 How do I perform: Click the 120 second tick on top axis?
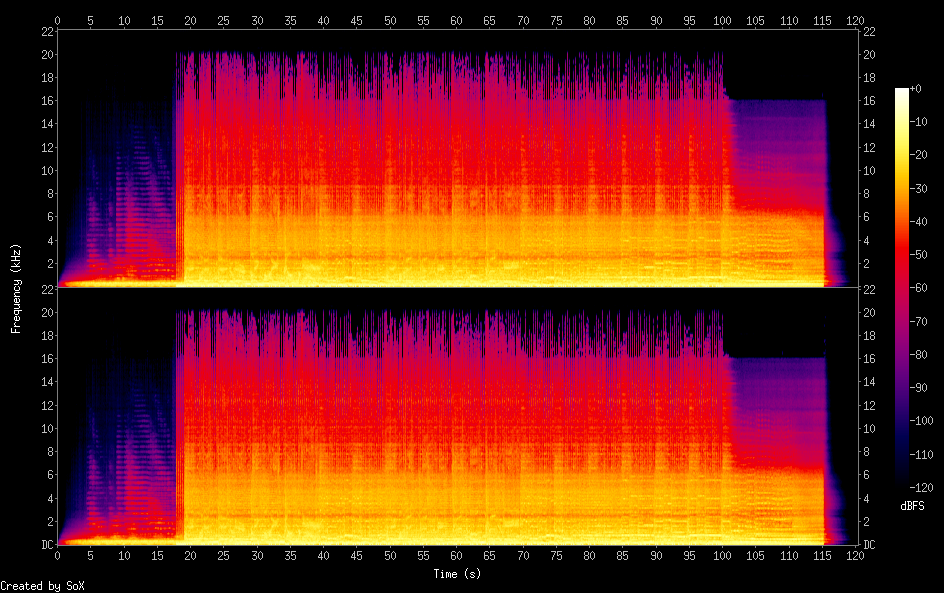(855, 20)
